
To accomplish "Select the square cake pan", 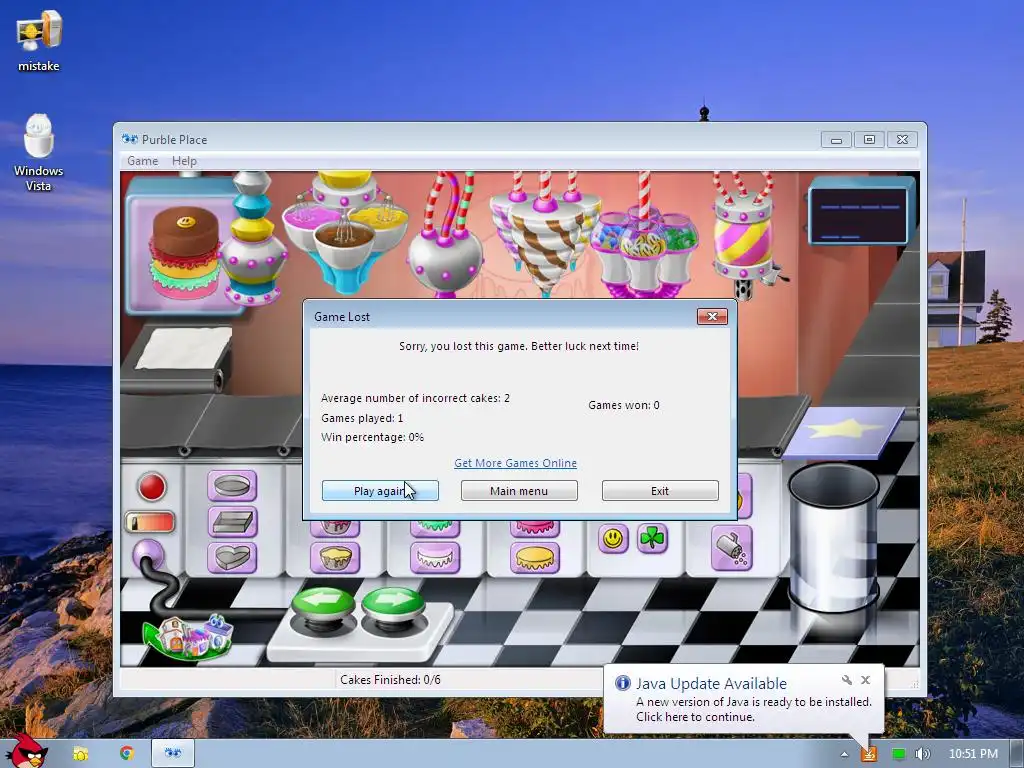I will pos(232,522).
